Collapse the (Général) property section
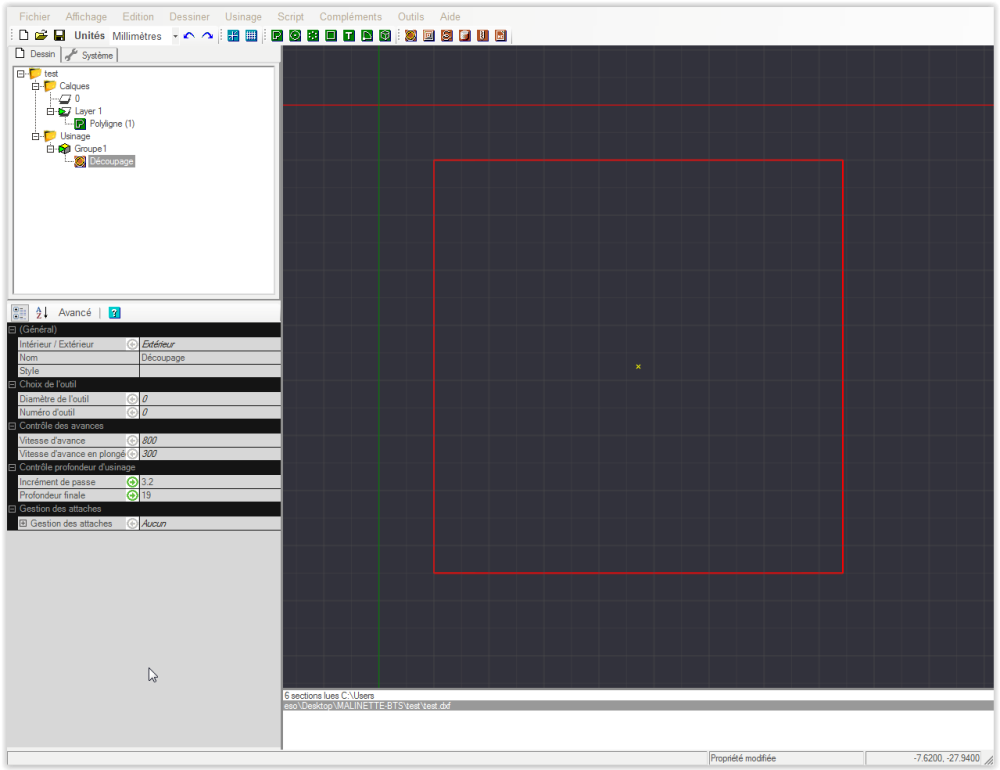This screenshot has width=1000, height=770. [12, 330]
